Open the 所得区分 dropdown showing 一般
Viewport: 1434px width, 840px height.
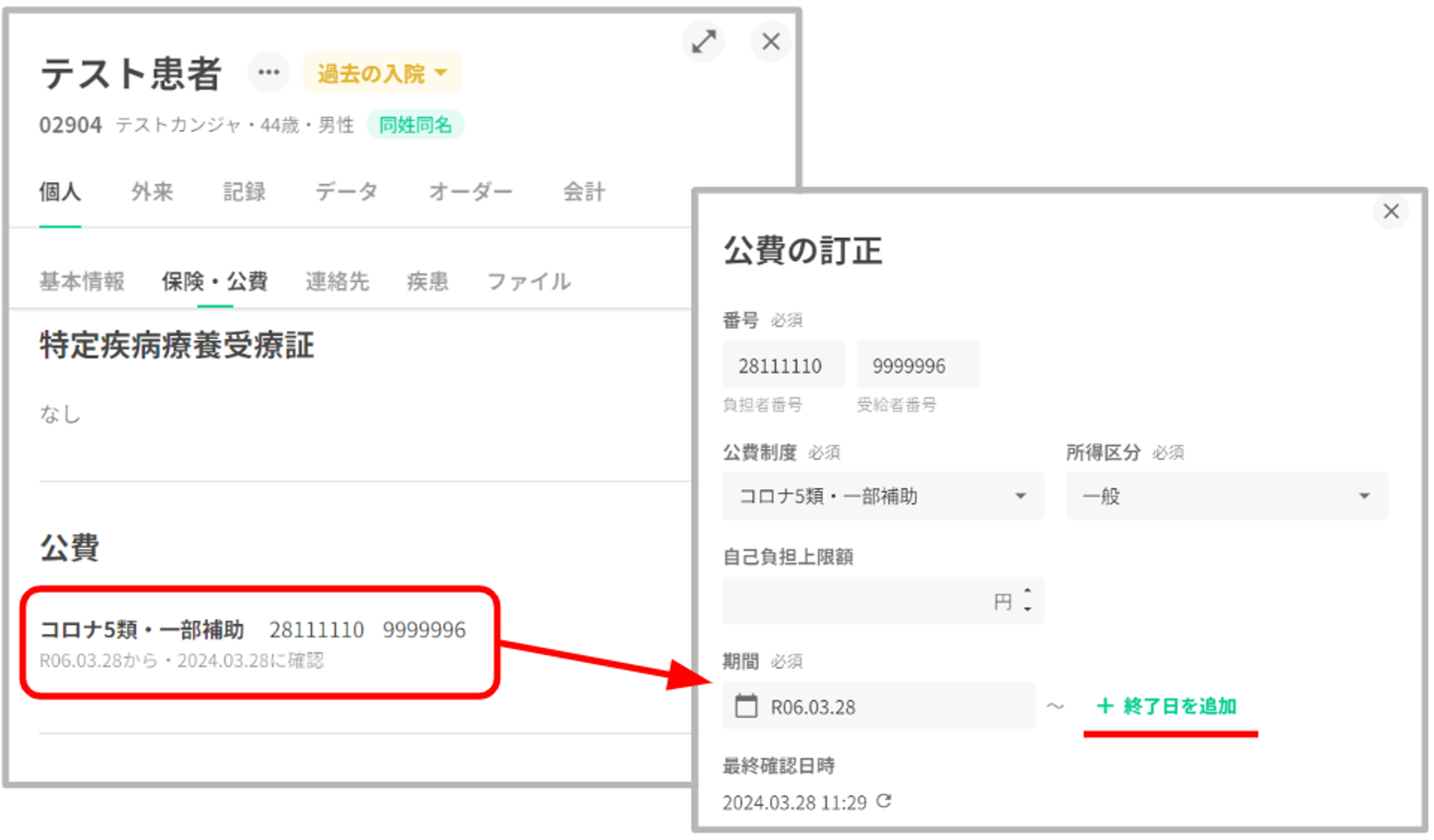point(1227,496)
